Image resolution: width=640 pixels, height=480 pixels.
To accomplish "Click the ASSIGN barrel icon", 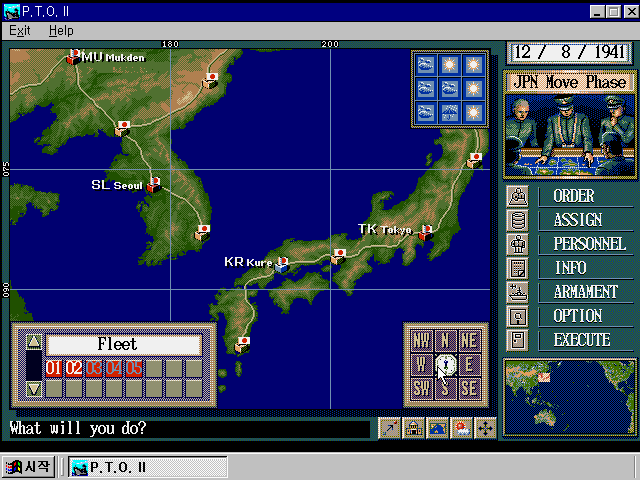I will (x=518, y=220).
